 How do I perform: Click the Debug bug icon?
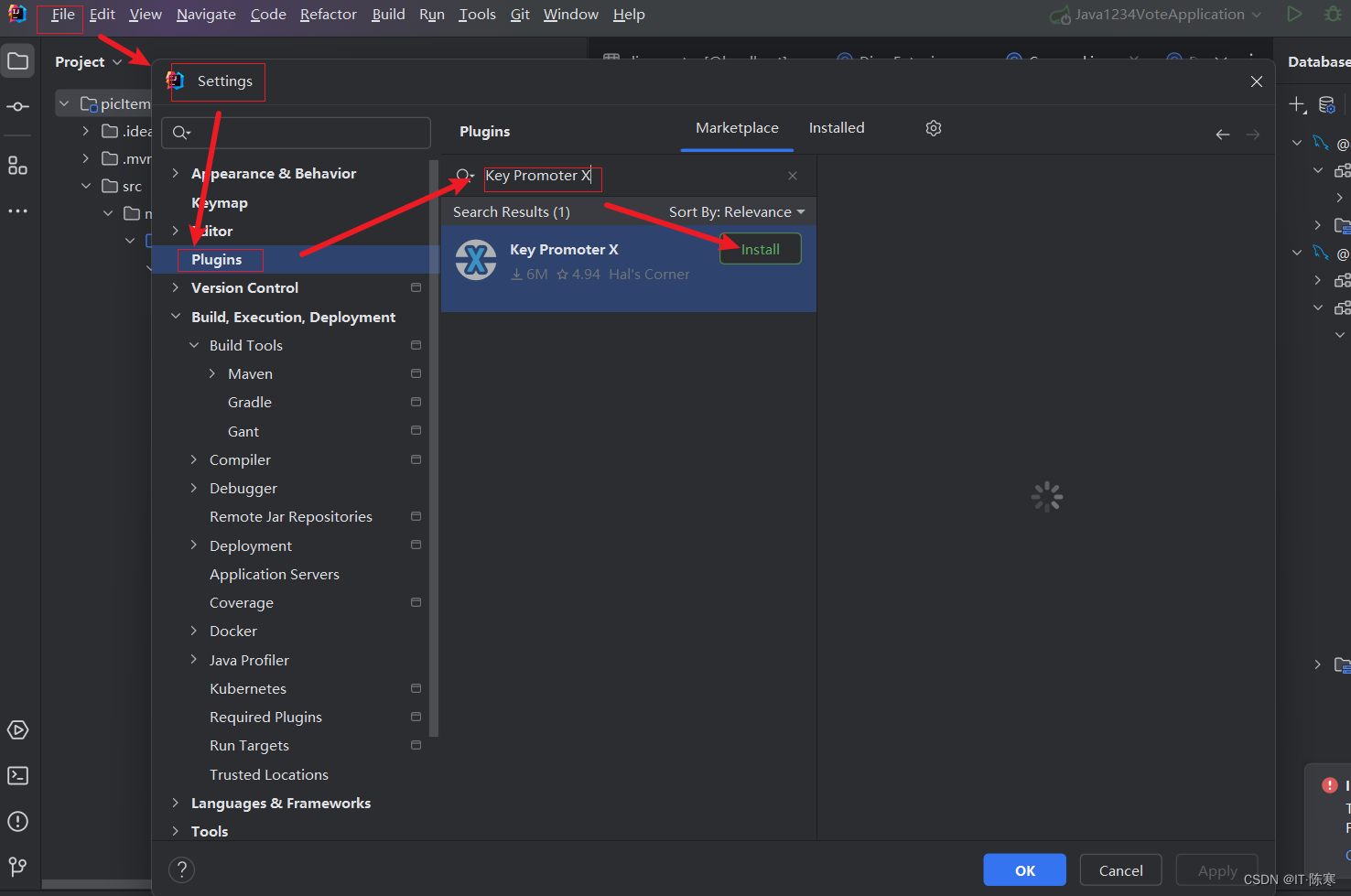click(x=1334, y=14)
